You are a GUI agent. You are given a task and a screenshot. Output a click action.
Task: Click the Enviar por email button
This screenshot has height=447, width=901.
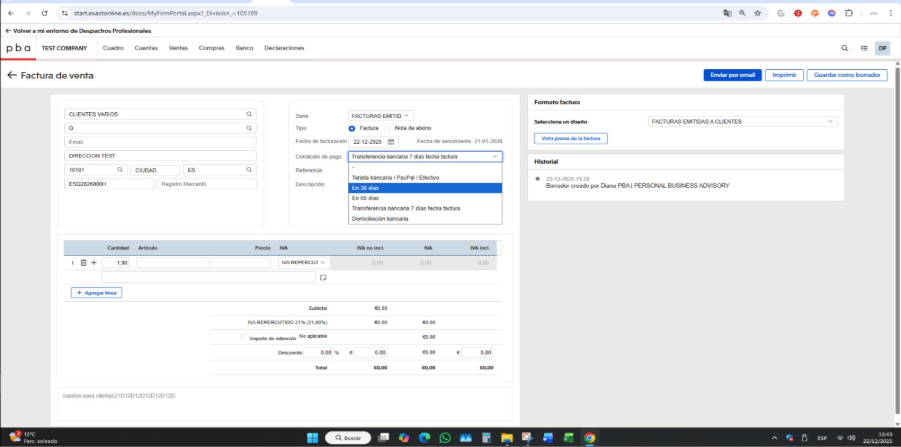(x=733, y=75)
